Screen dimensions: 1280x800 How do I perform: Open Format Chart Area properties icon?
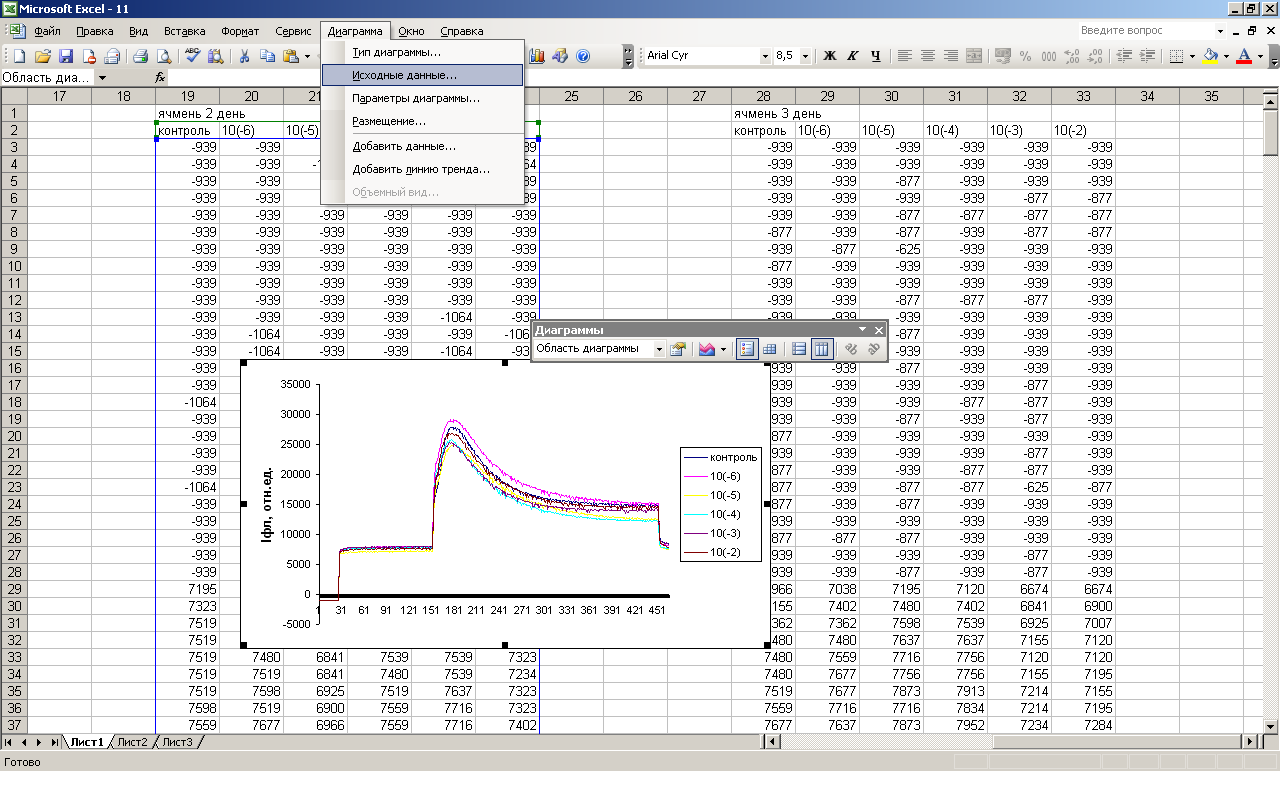click(x=678, y=349)
